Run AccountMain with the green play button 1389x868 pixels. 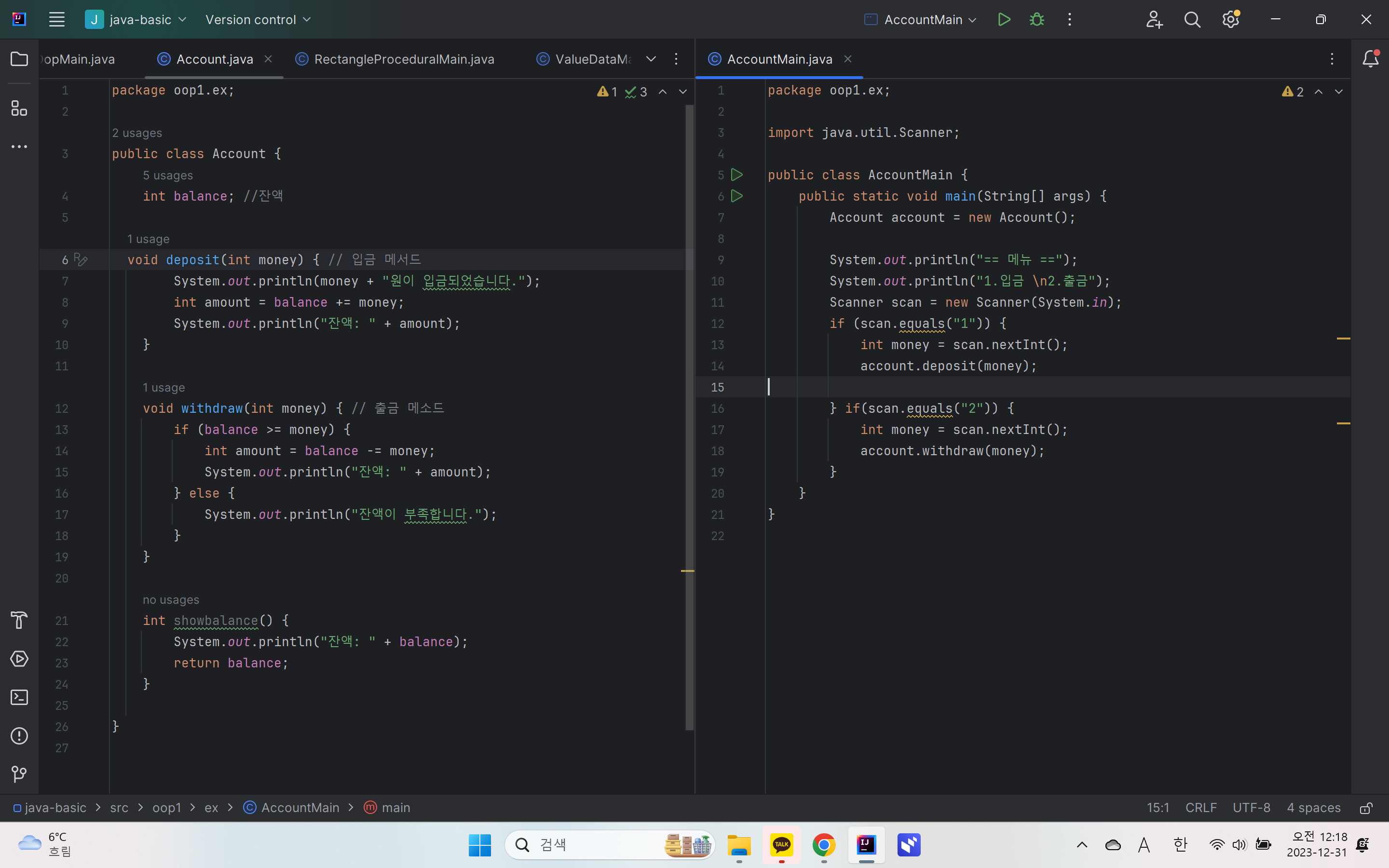pos(1004,19)
